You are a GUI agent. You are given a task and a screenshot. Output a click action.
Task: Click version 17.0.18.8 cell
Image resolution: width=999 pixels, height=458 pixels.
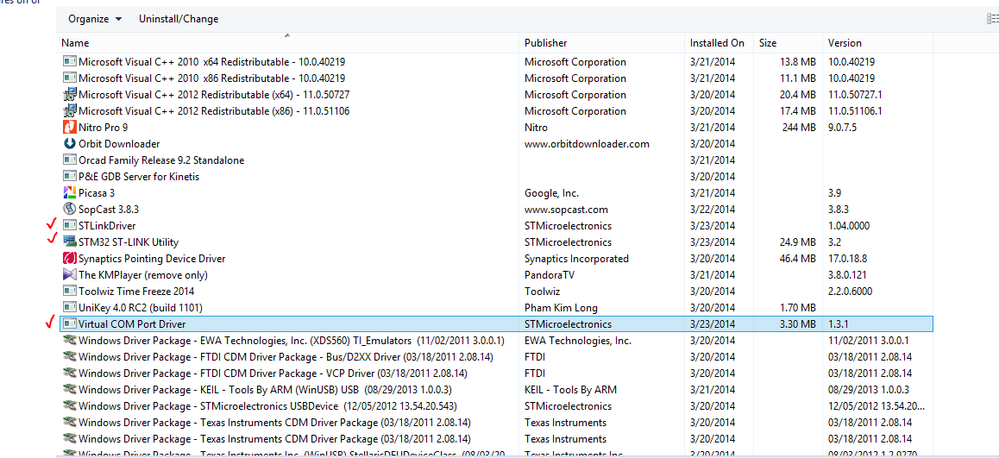point(846,259)
